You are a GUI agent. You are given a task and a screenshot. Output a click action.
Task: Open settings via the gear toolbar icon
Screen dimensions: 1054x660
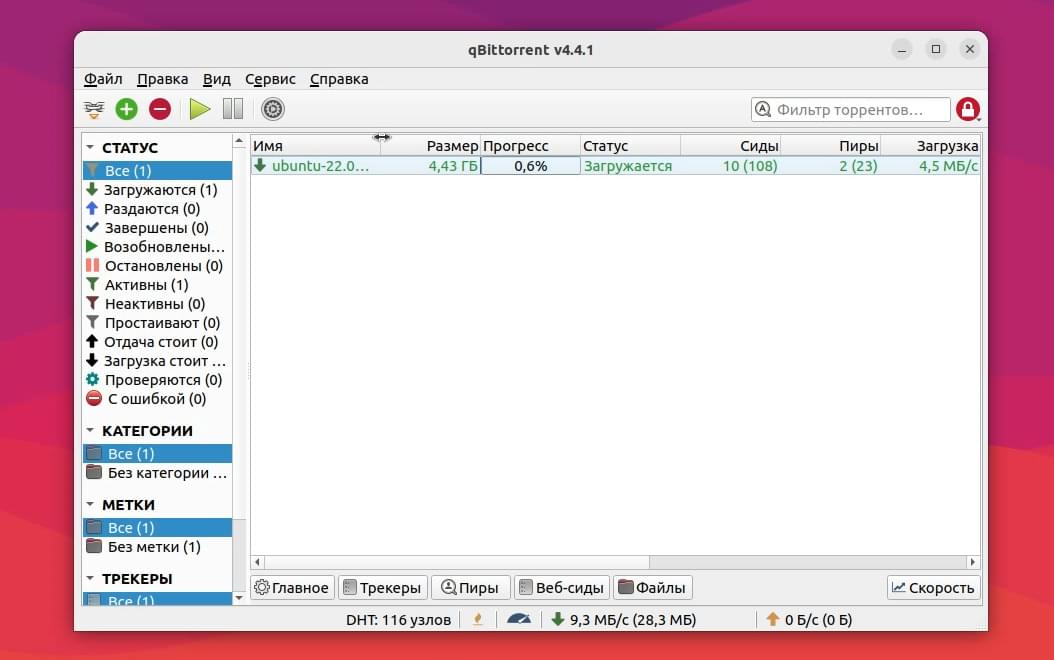pyautogui.click(x=273, y=109)
